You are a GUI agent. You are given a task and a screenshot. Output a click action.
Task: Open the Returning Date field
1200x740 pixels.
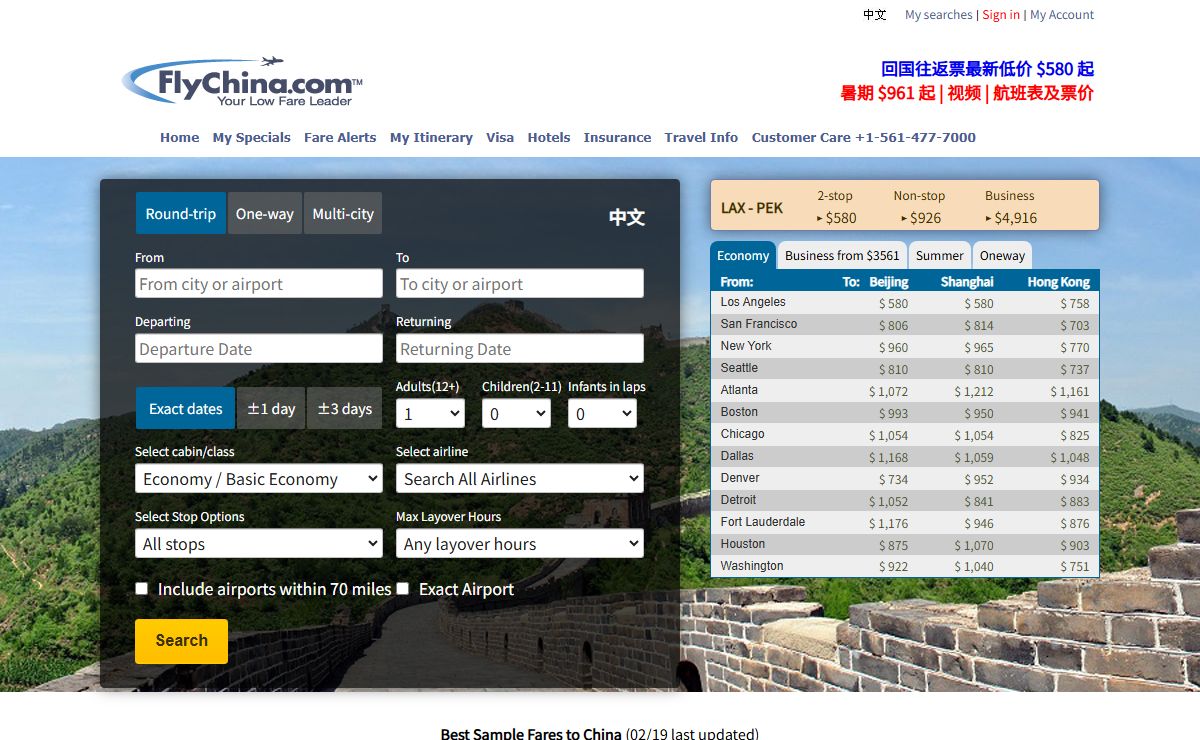[520, 349]
